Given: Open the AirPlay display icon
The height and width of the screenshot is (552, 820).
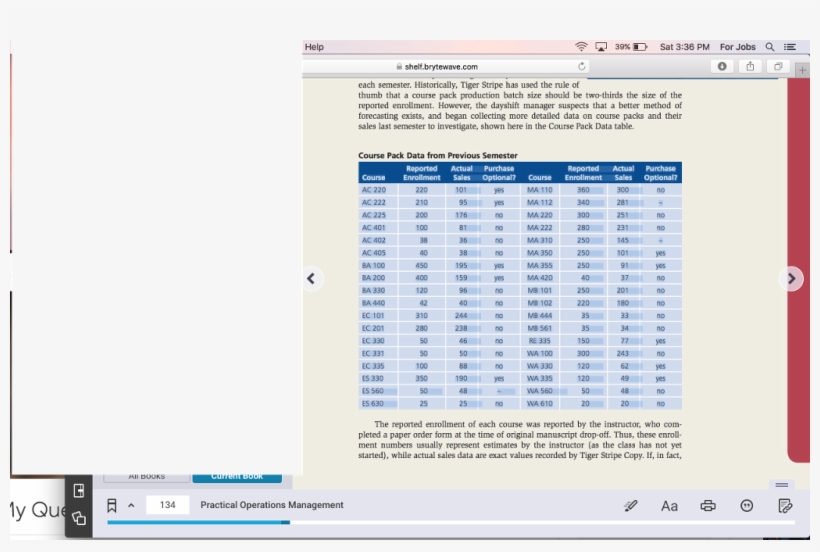Looking at the screenshot, I should pos(601,47).
